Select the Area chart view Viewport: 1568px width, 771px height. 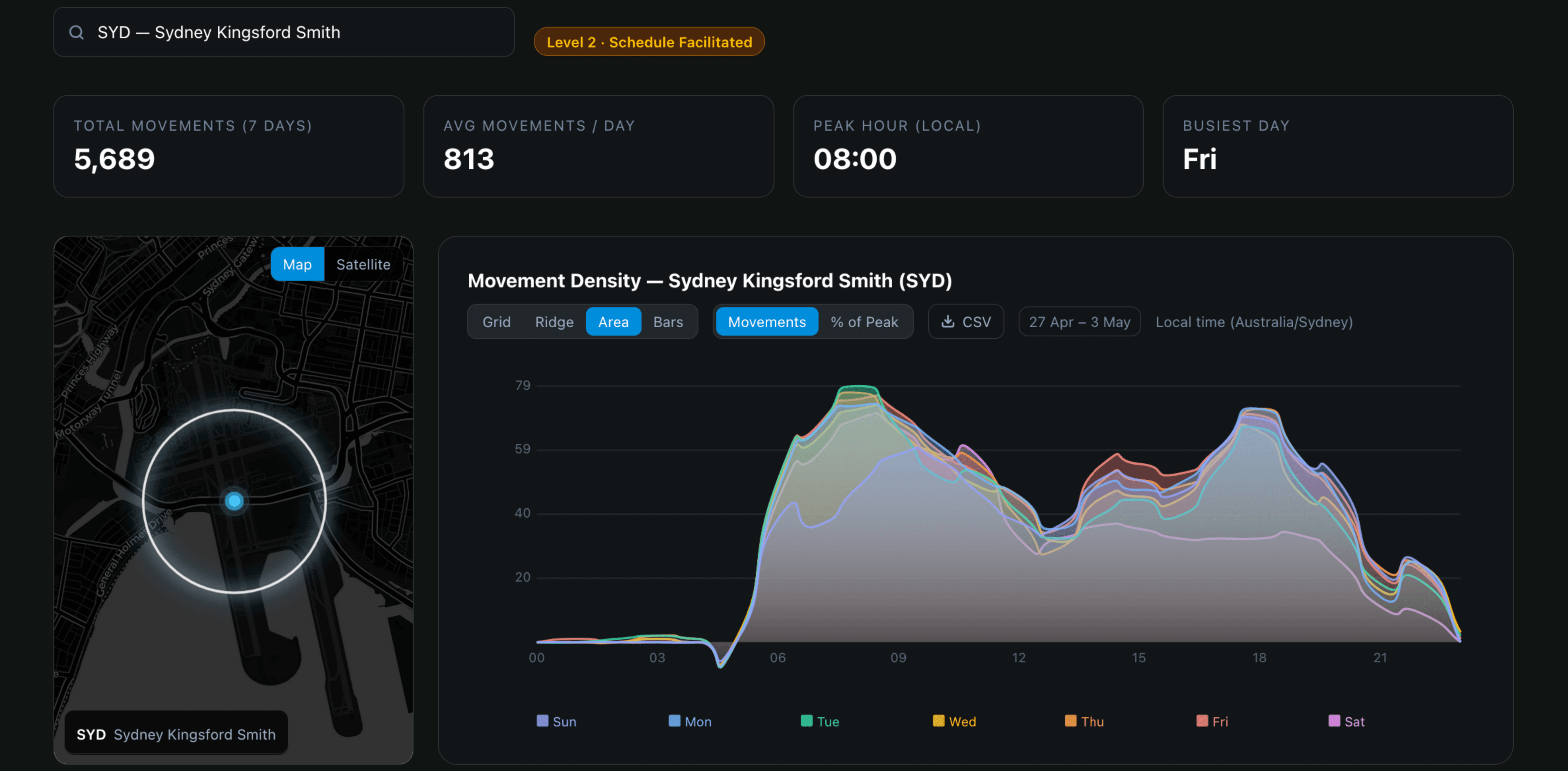pos(613,322)
